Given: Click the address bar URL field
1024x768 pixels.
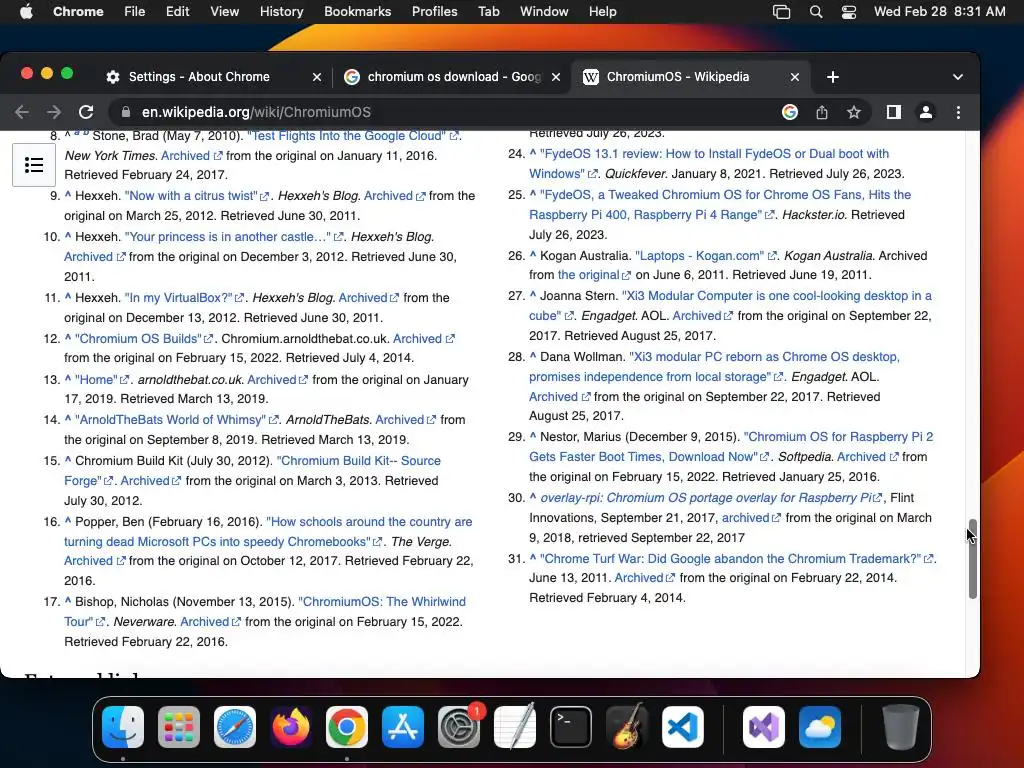Looking at the screenshot, I should 444,112.
